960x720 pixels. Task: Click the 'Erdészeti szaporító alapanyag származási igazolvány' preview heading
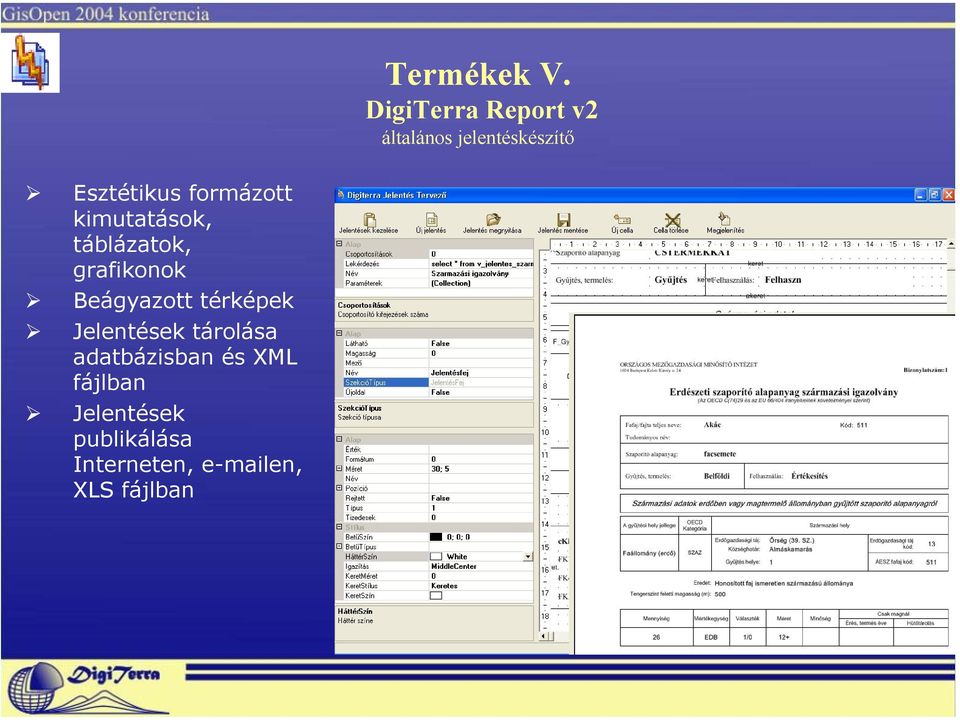coord(784,392)
